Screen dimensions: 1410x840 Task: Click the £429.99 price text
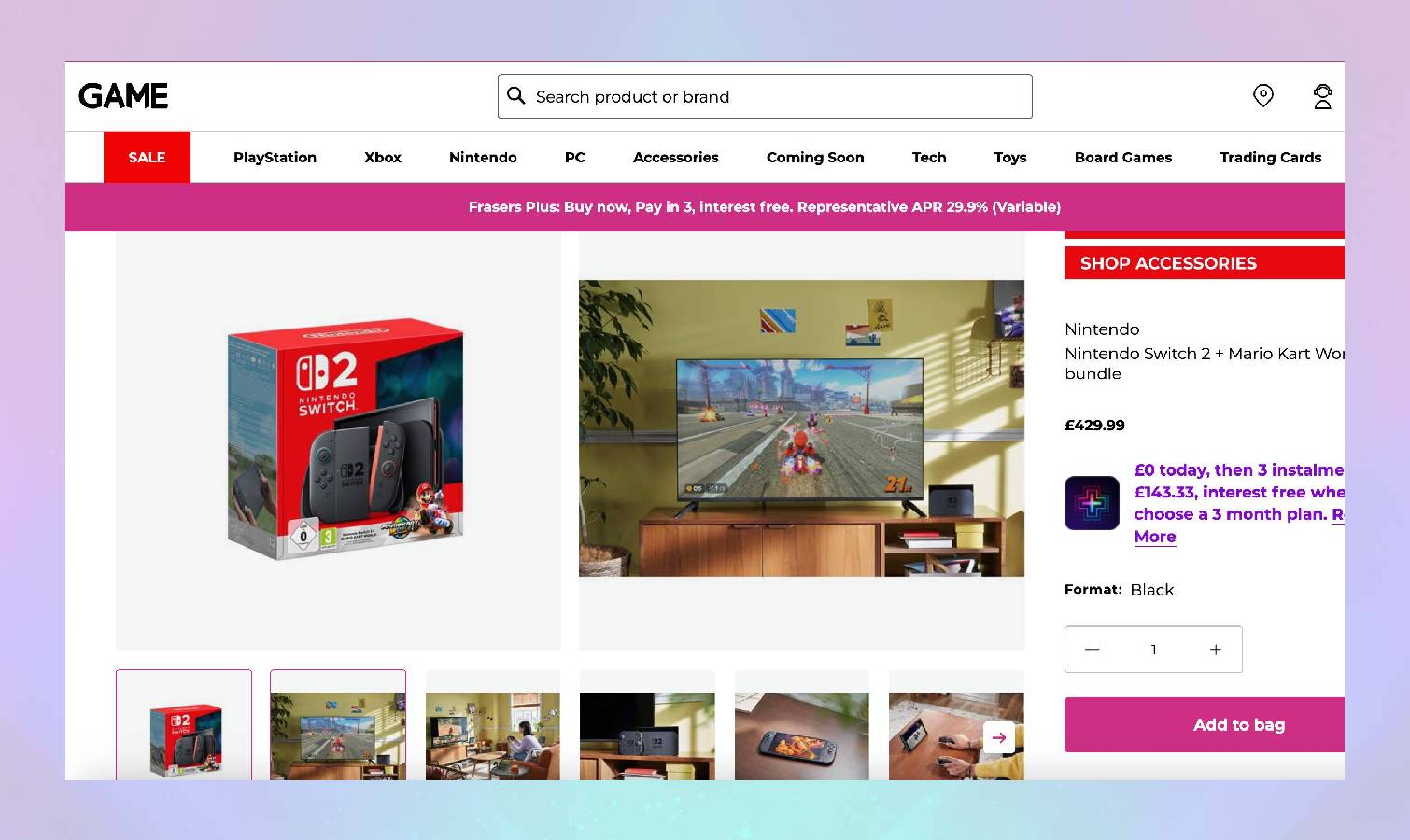coord(1094,426)
